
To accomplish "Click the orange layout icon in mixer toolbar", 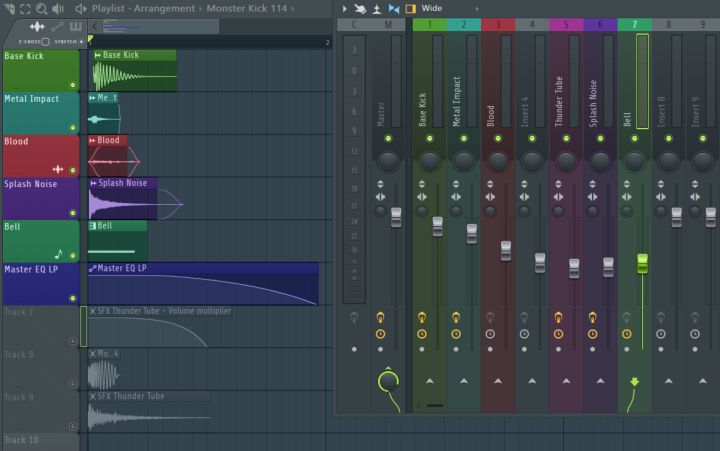I will 410,8.
